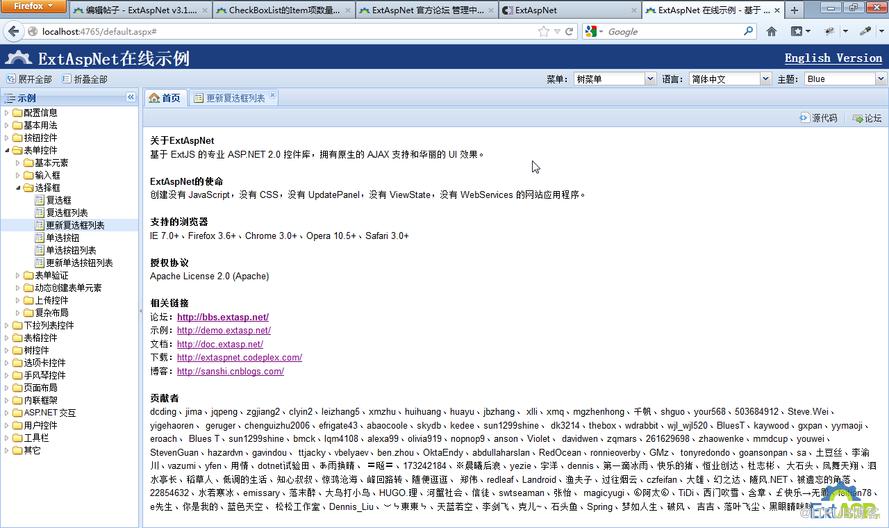Viewport: 889px width, 528px height.
Task: Click the 单选按钮 page icon in tree
Action: [40, 238]
